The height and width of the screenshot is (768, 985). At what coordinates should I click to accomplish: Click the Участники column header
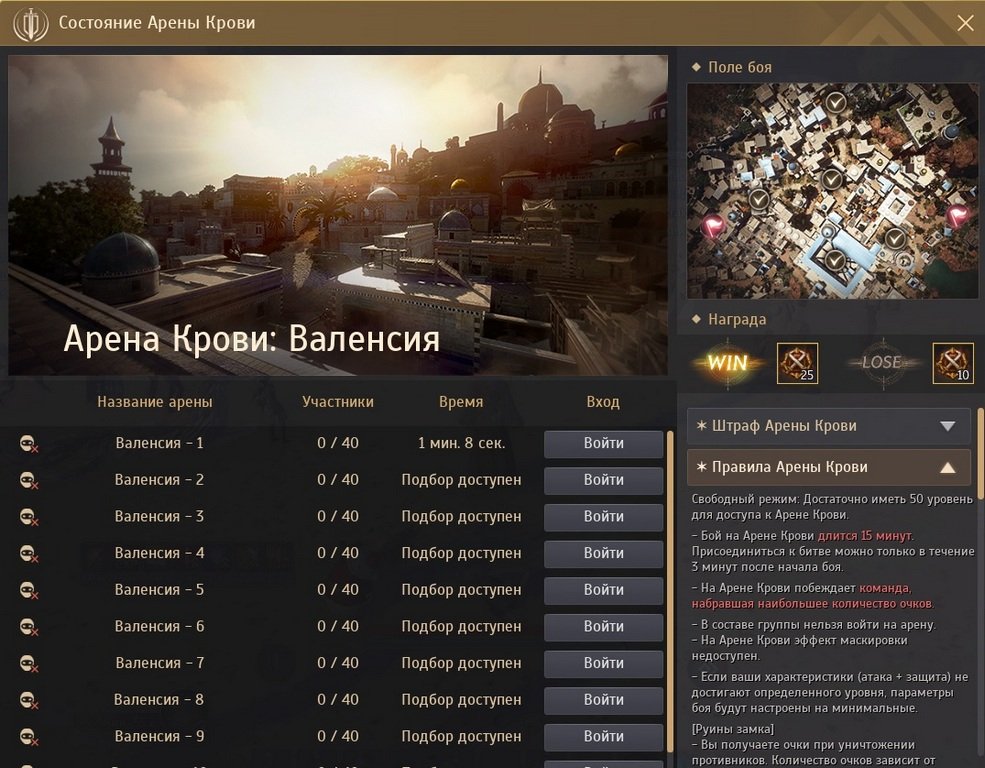pyautogui.click(x=338, y=402)
